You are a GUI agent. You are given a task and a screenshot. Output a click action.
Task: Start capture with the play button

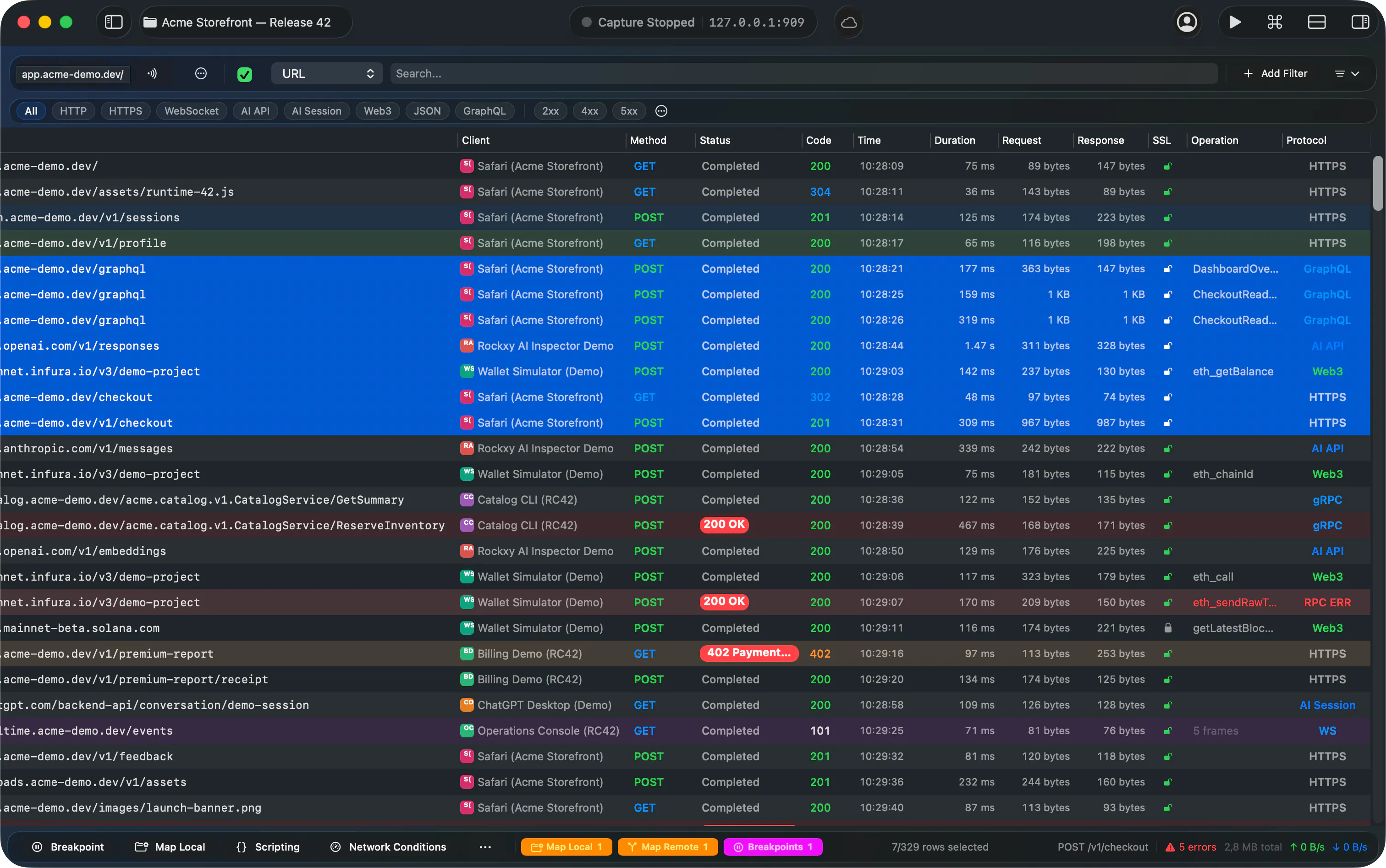[x=1234, y=22]
